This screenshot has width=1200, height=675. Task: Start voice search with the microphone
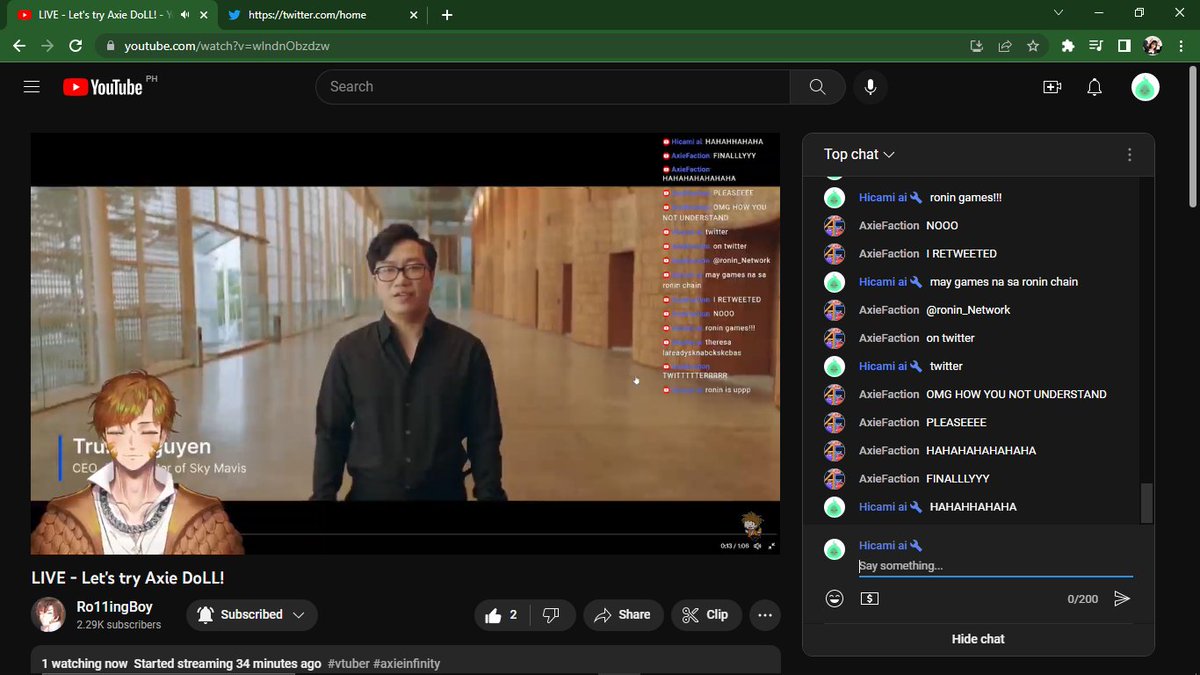click(x=870, y=87)
